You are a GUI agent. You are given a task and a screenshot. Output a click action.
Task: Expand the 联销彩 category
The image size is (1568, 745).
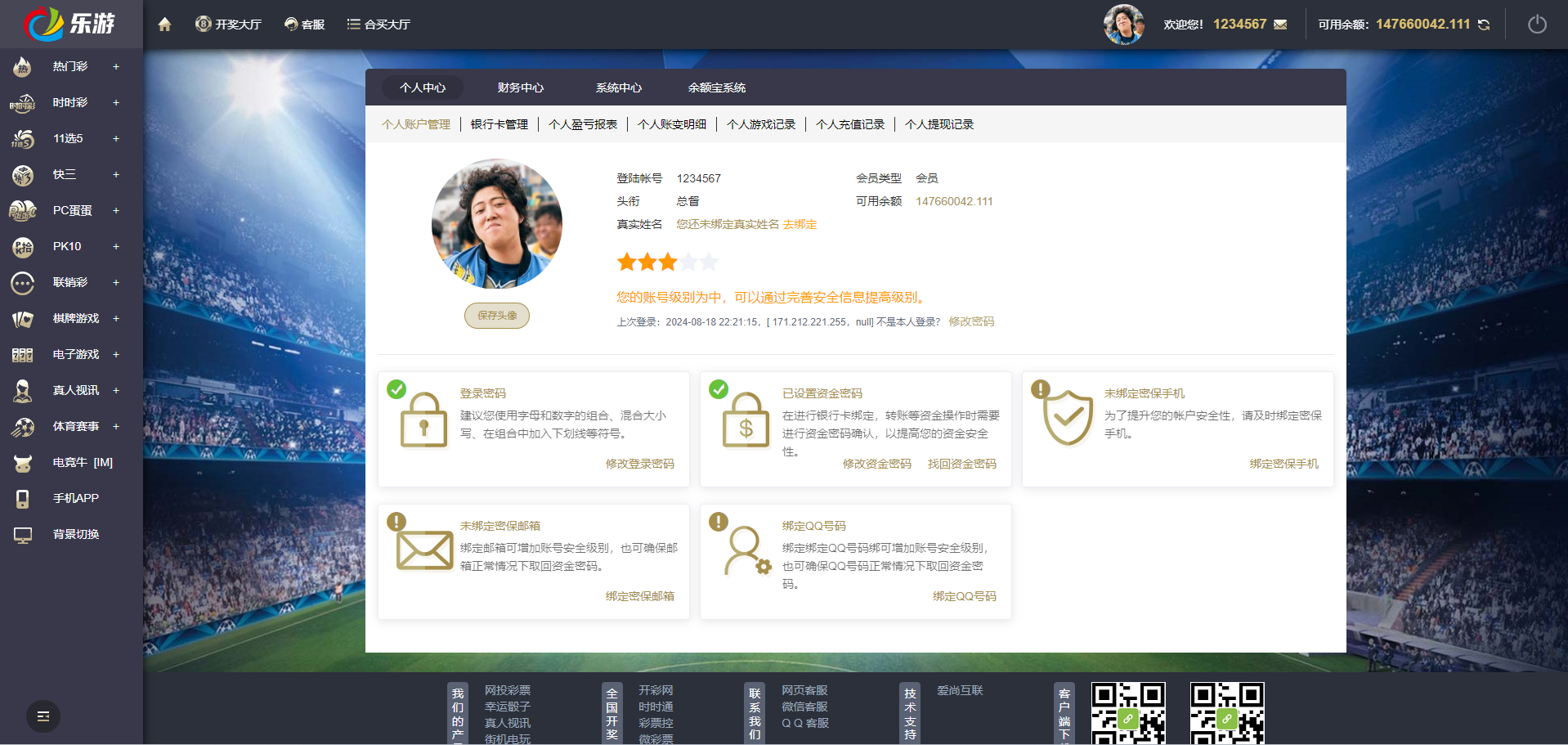pos(116,282)
